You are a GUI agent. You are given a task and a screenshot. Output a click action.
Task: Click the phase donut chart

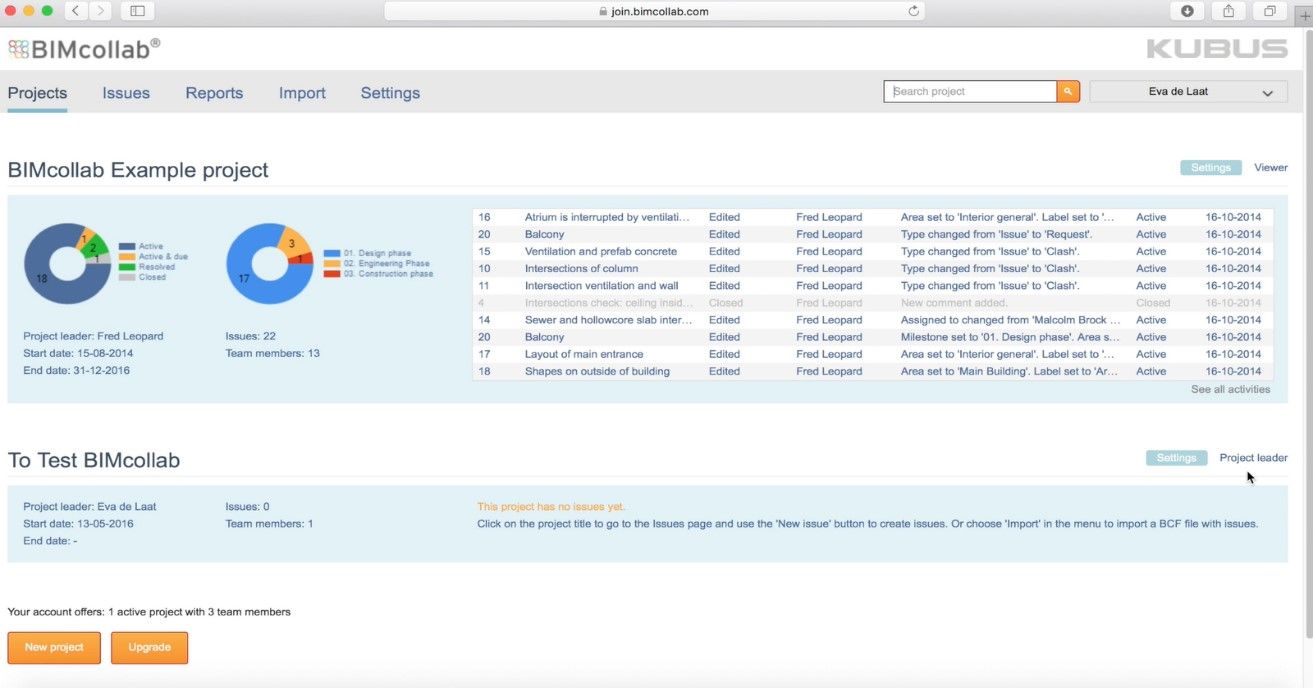270,263
